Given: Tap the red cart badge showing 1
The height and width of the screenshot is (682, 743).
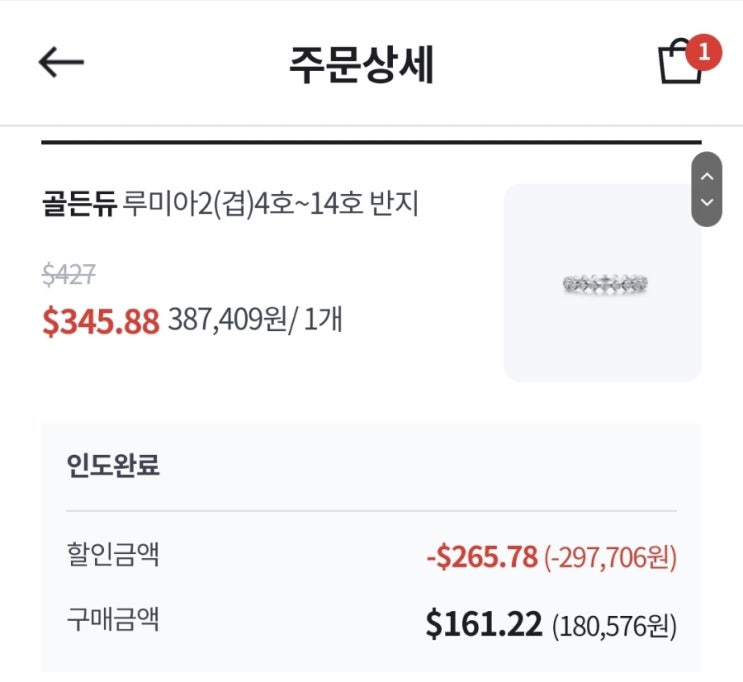Looking at the screenshot, I should (703, 51).
